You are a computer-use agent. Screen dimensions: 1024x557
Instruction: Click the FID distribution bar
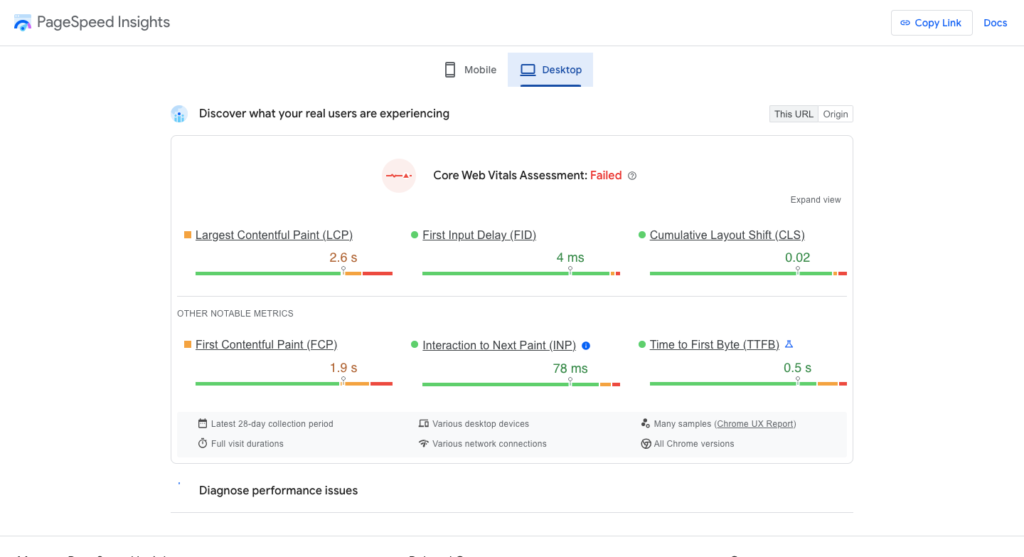(x=521, y=273)
